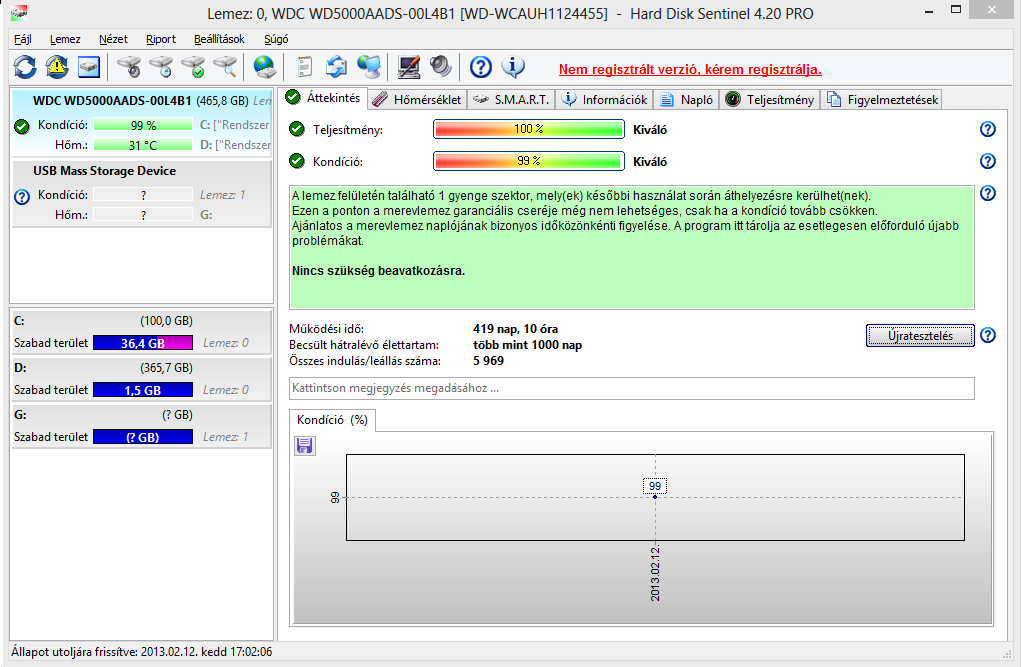This screenshot has height=667, width=1021.
Task: Click the Nincs szükség beavatkozásra text
Action: 378,271
